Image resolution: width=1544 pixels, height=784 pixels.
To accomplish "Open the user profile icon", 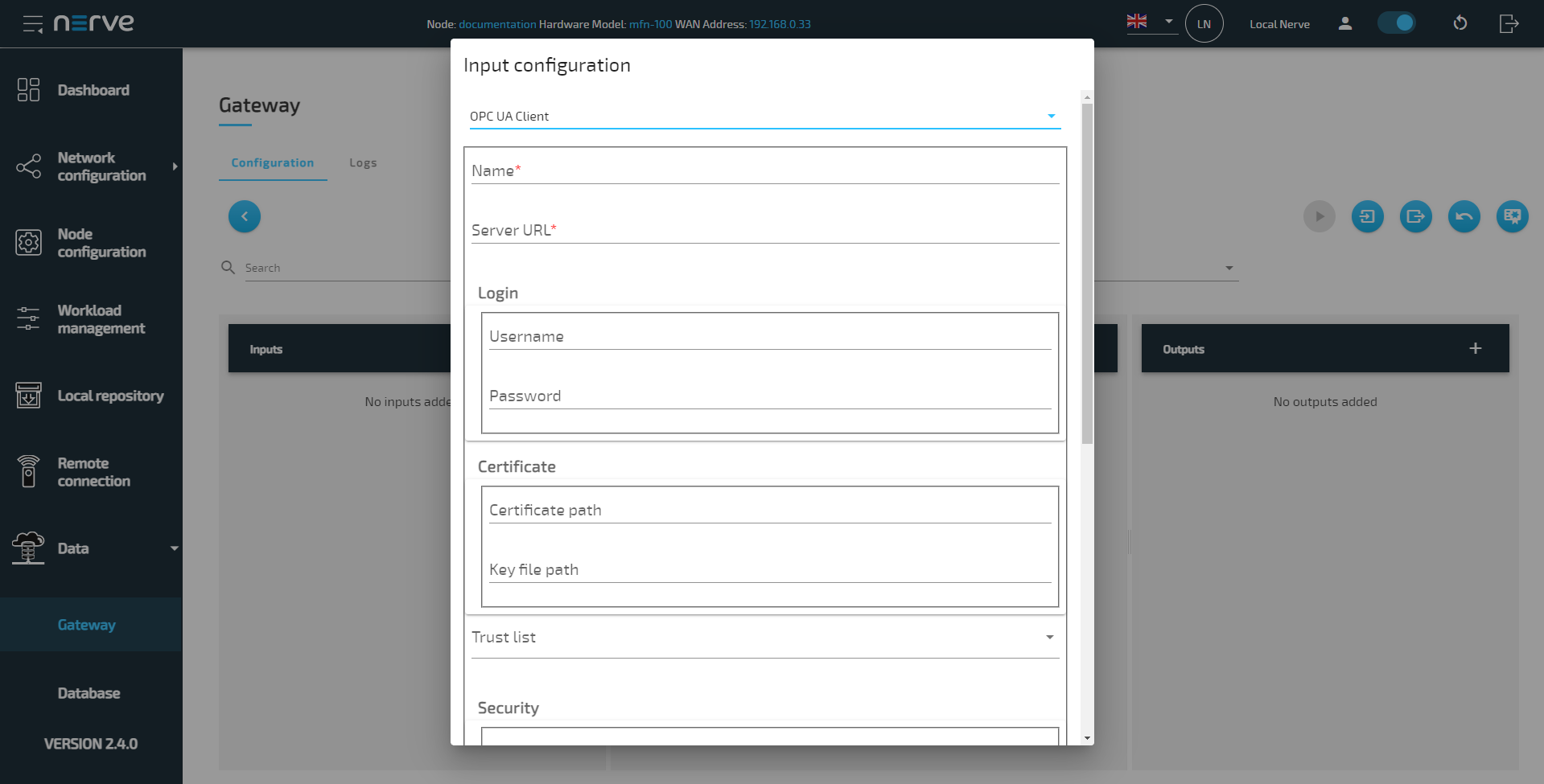I will 1344,23.
